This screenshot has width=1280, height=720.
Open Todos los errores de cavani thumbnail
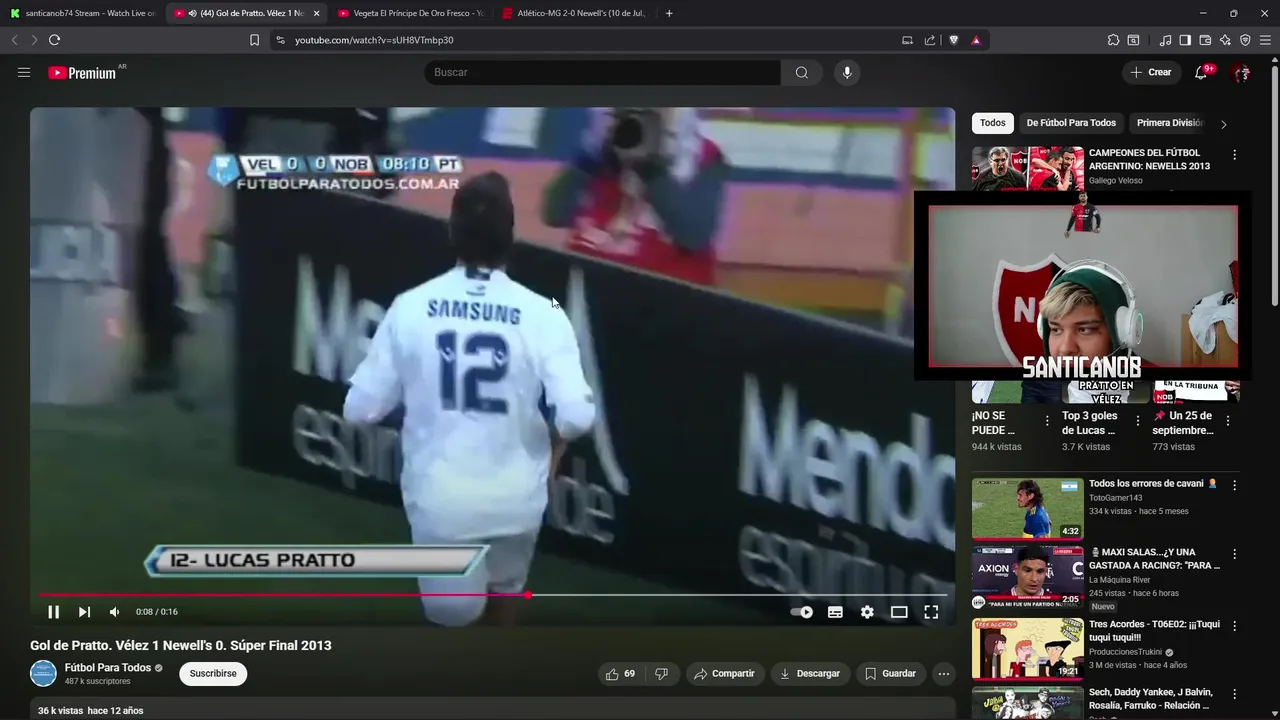[1027, 509]
